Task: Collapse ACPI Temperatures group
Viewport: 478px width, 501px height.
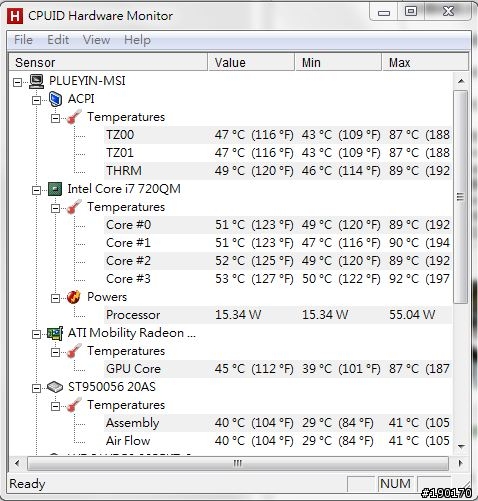Action: tap(55, 118)
